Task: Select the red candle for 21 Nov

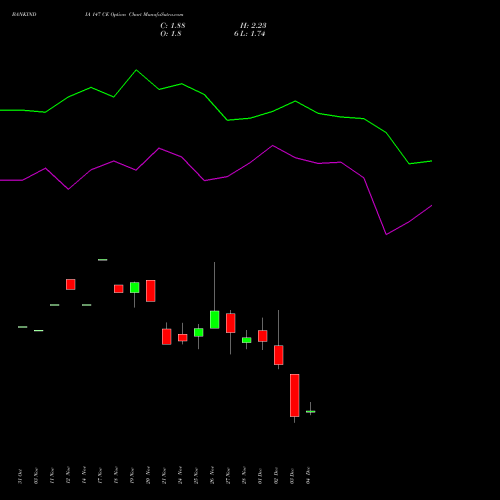Action: tap(167, 337)
